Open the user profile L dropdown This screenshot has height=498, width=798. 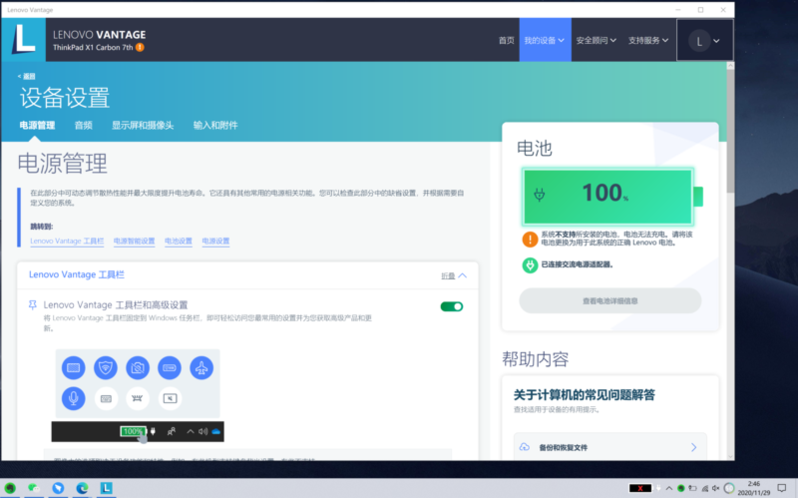[x=704, y=41]
